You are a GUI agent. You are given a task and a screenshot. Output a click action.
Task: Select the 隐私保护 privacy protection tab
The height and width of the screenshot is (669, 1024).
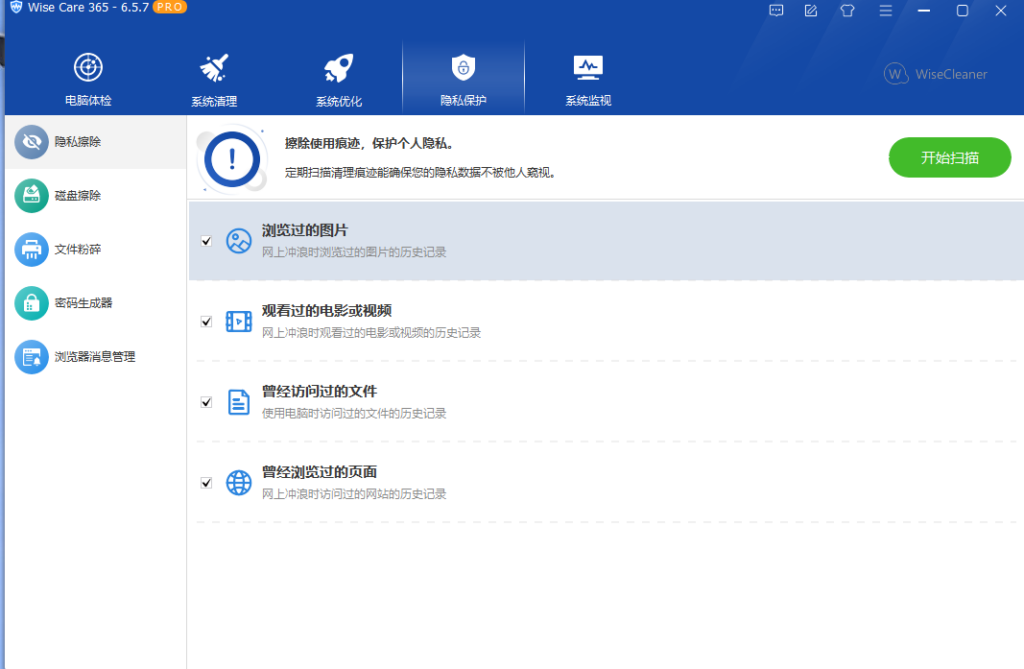click(463, 78)
